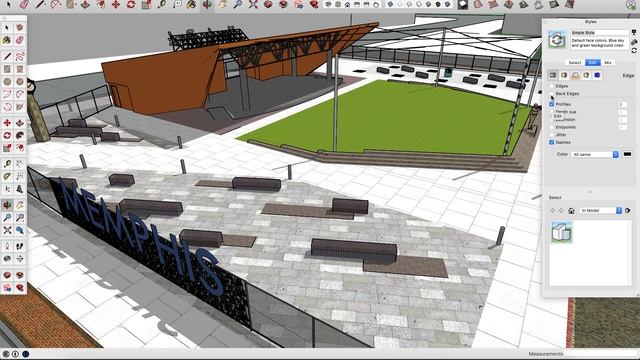
Task: Click Update style refresh icon in Styles
Action: pos(634,51)
